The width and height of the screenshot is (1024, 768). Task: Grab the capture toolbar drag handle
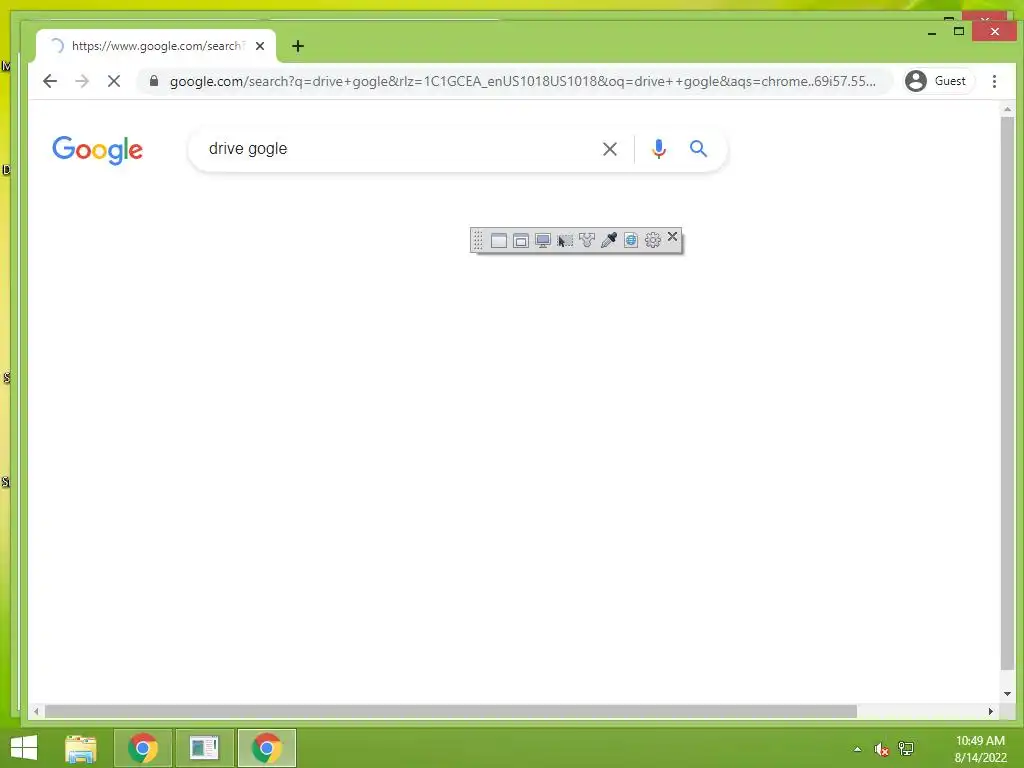point(478,240)
